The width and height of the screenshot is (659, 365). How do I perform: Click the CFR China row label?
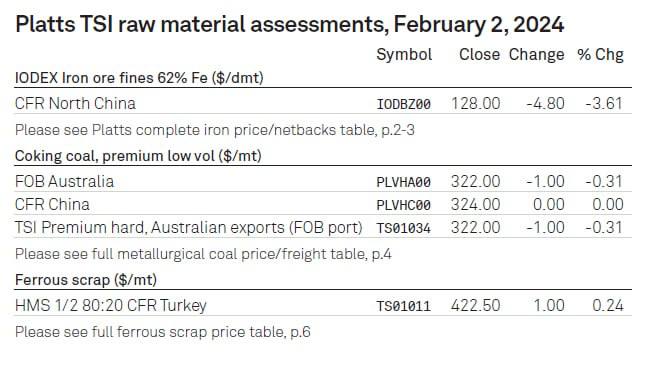tap(52, 205)
